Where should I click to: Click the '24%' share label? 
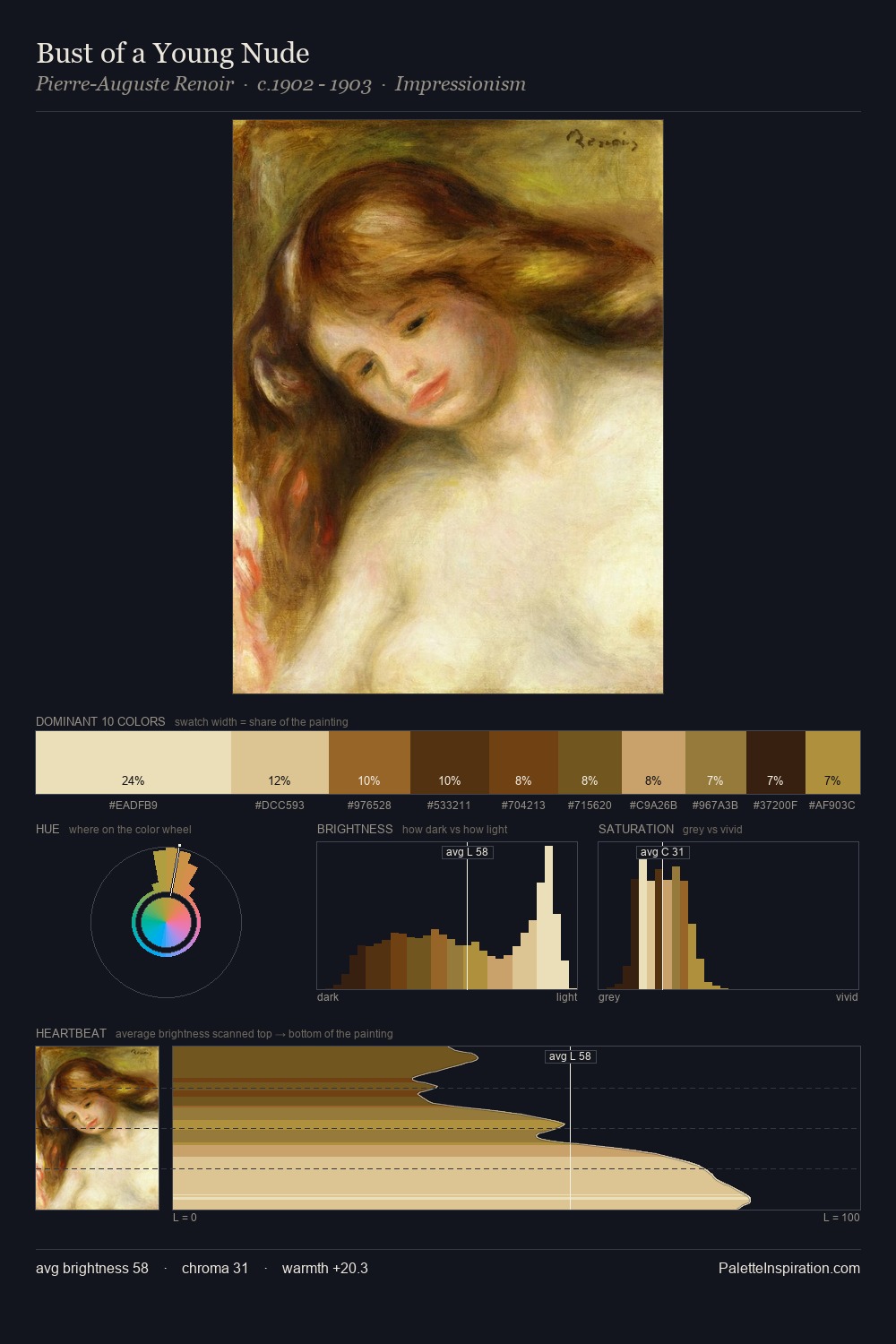click(x=134, y=780)
